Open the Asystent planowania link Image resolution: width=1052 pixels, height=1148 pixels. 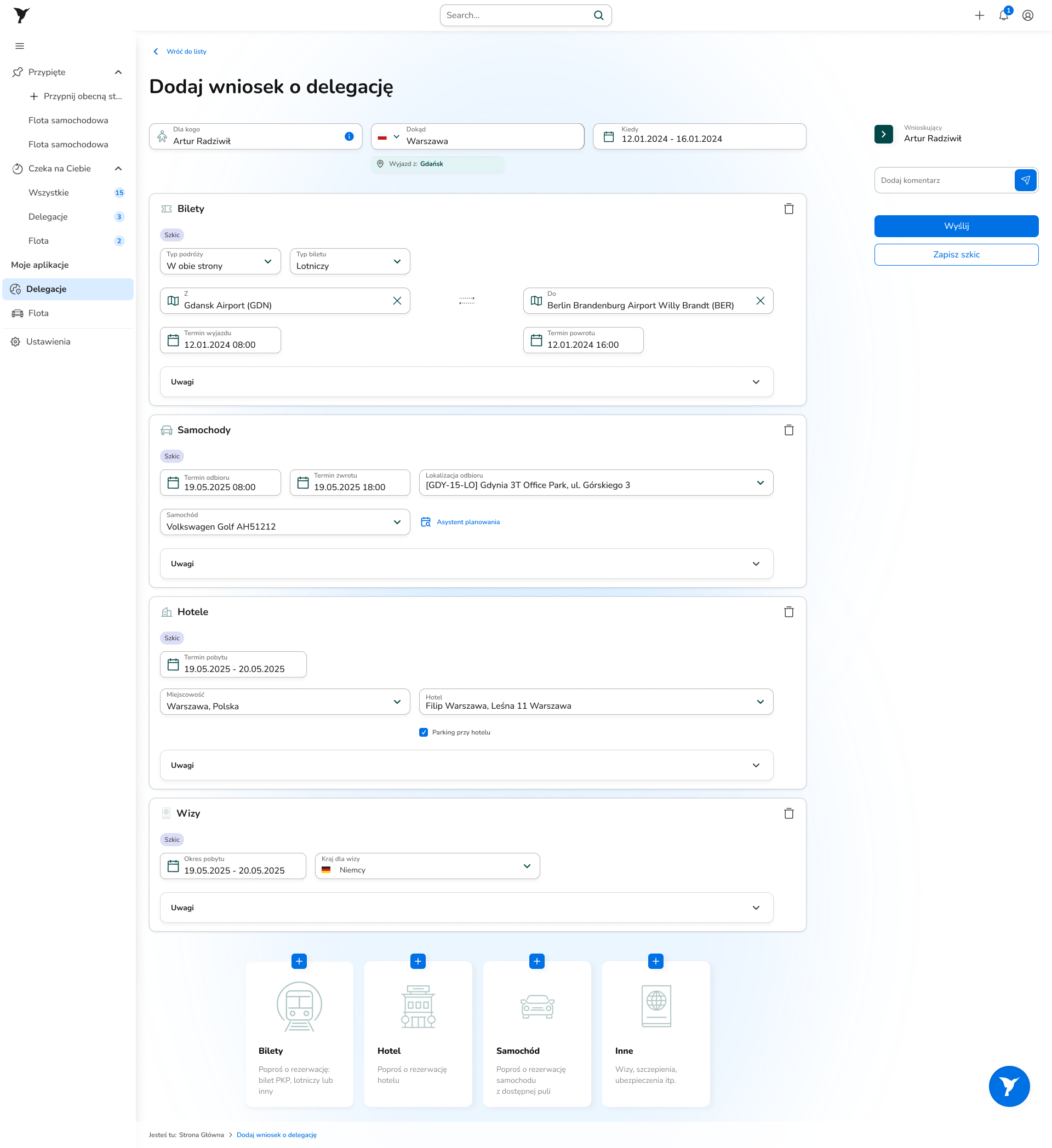(460, 522)
